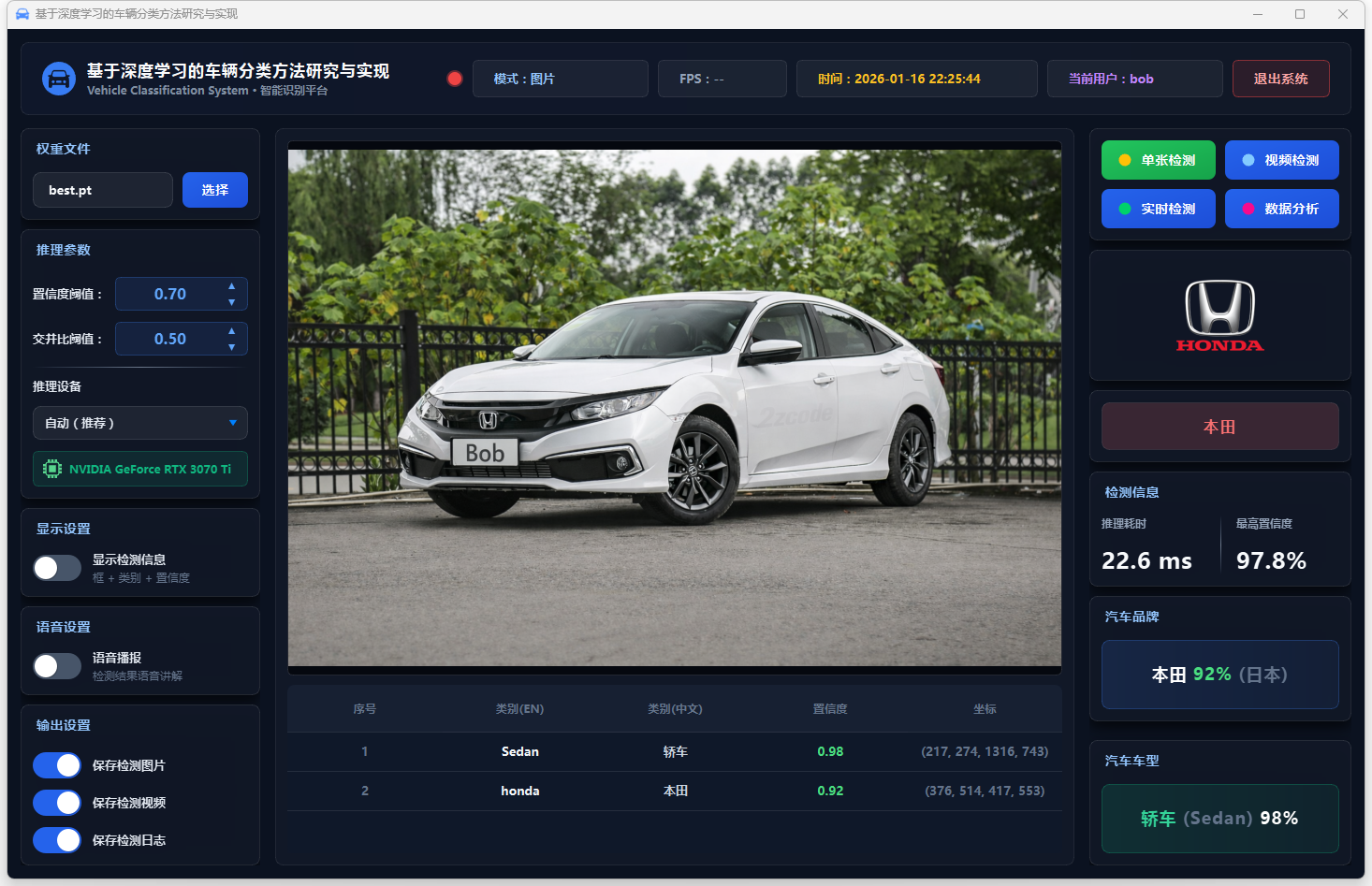Decrease IoU threshold with down arrow
The height and width of the screenshot is (886, 1372).
tap(231, 347)
